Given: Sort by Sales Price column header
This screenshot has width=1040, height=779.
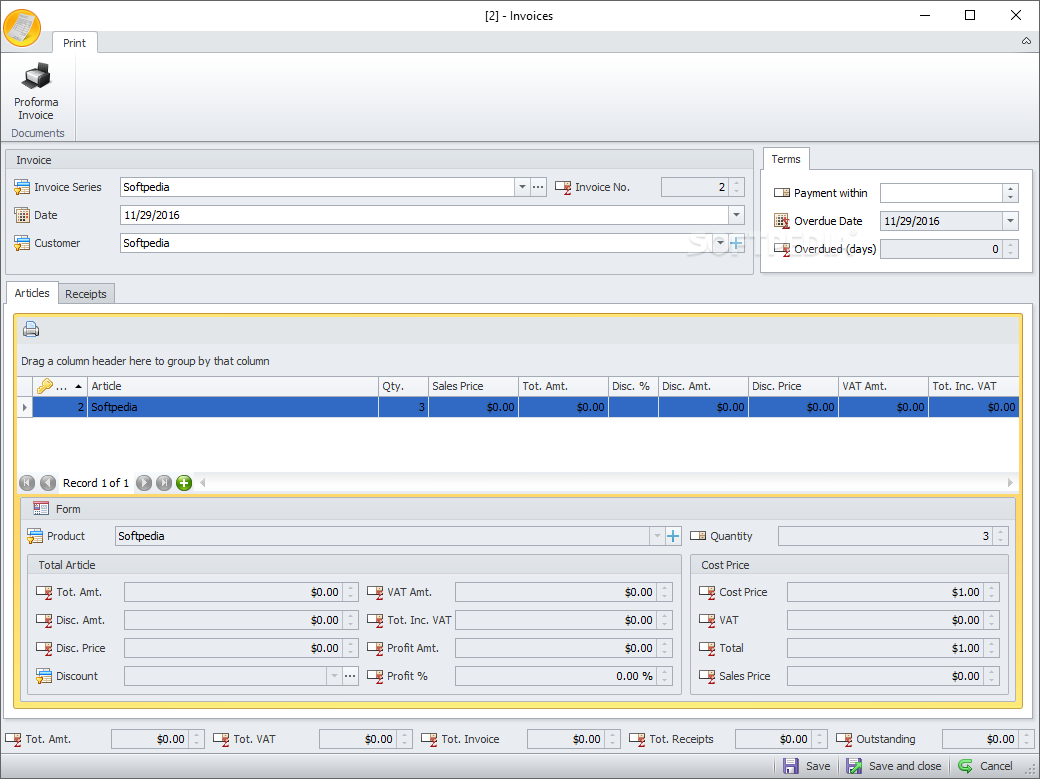Looking at the screenshot, I should (x=473, y=386).
